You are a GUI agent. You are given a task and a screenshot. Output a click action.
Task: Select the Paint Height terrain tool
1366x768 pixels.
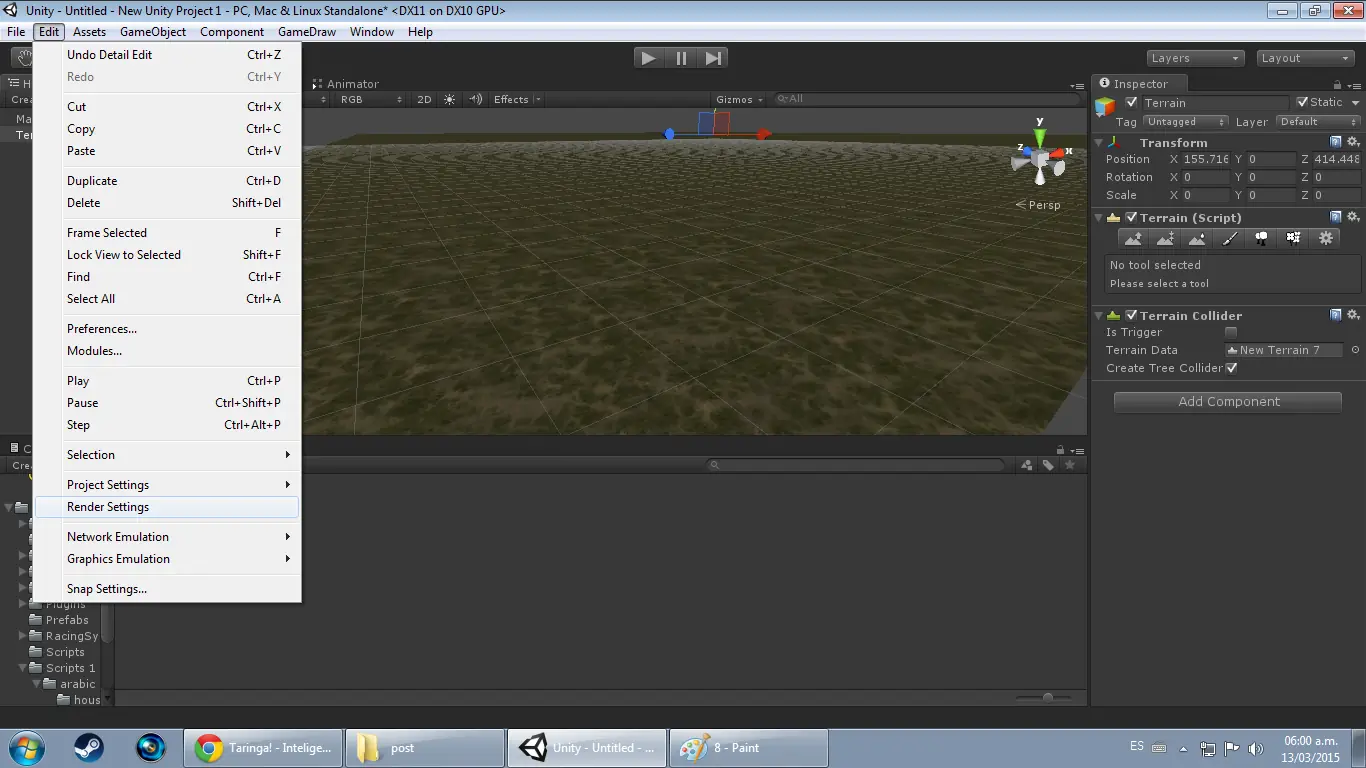tap(1165, 238)
